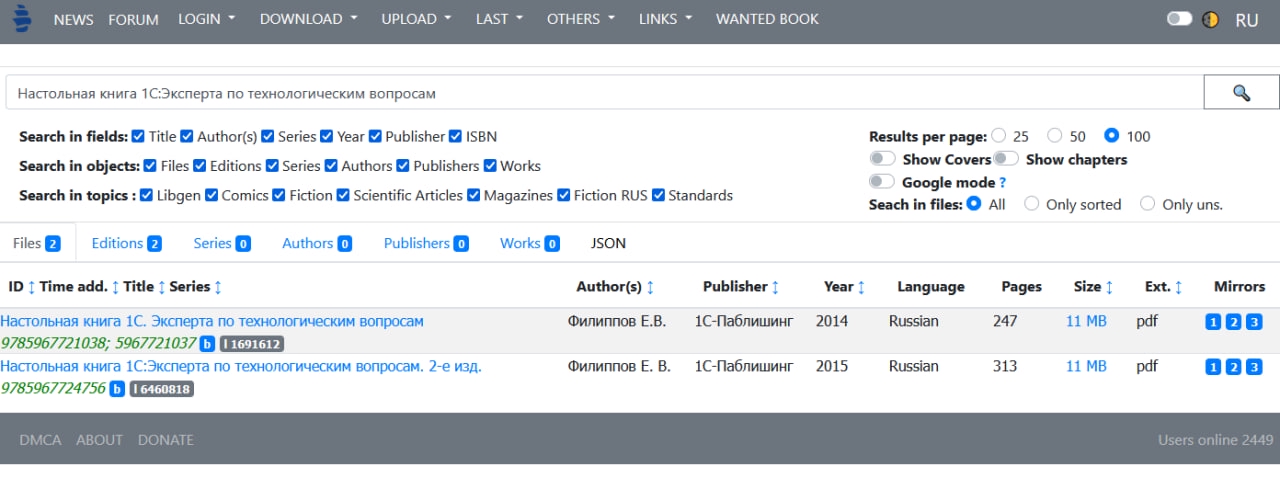This screenshot has height=478, width=1280.
Task: Go to NEWS in the navbar
Action: (x=73, y=19)
